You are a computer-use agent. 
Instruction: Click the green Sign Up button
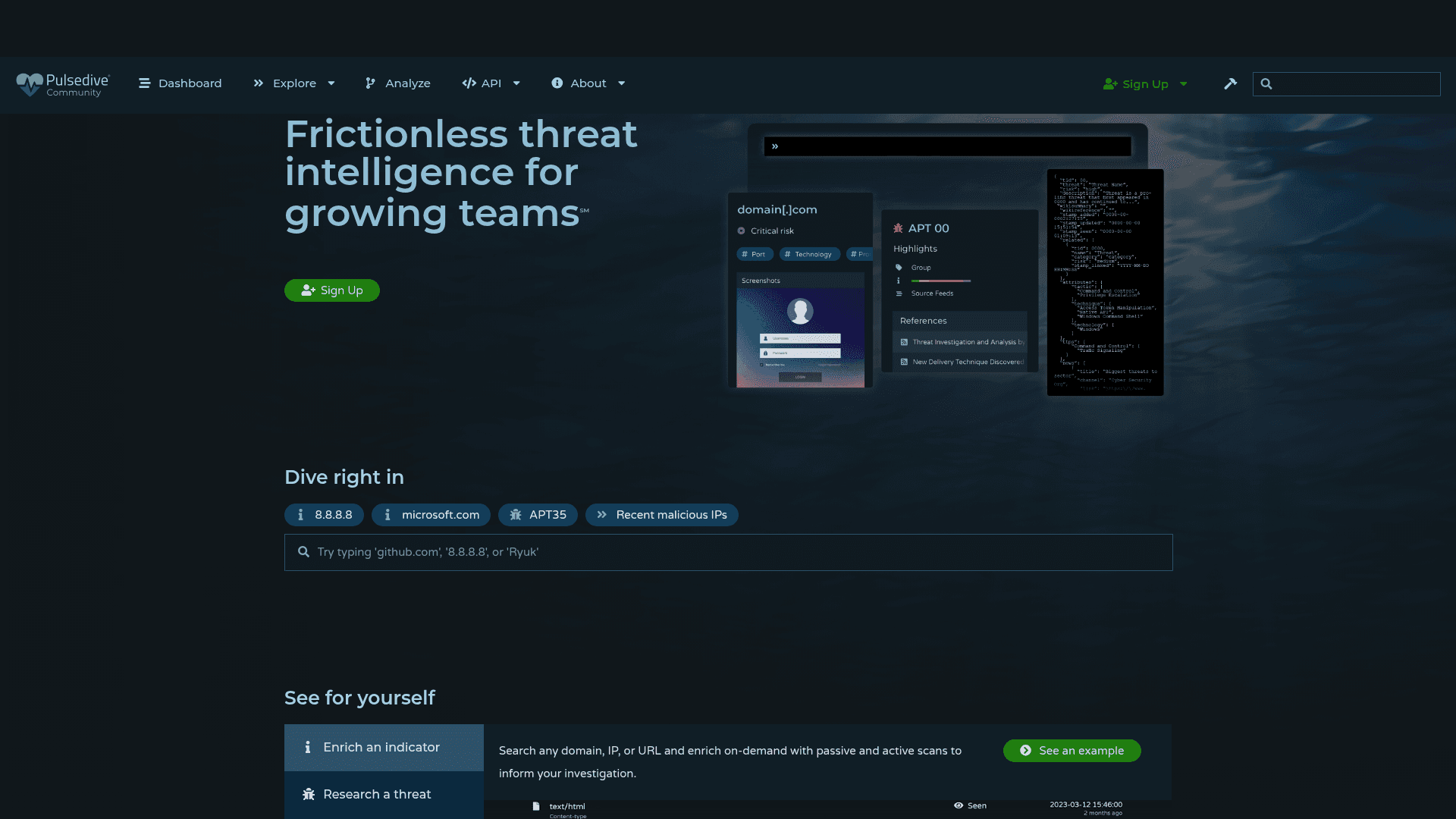pyautogui.click(x=332, y=290)
